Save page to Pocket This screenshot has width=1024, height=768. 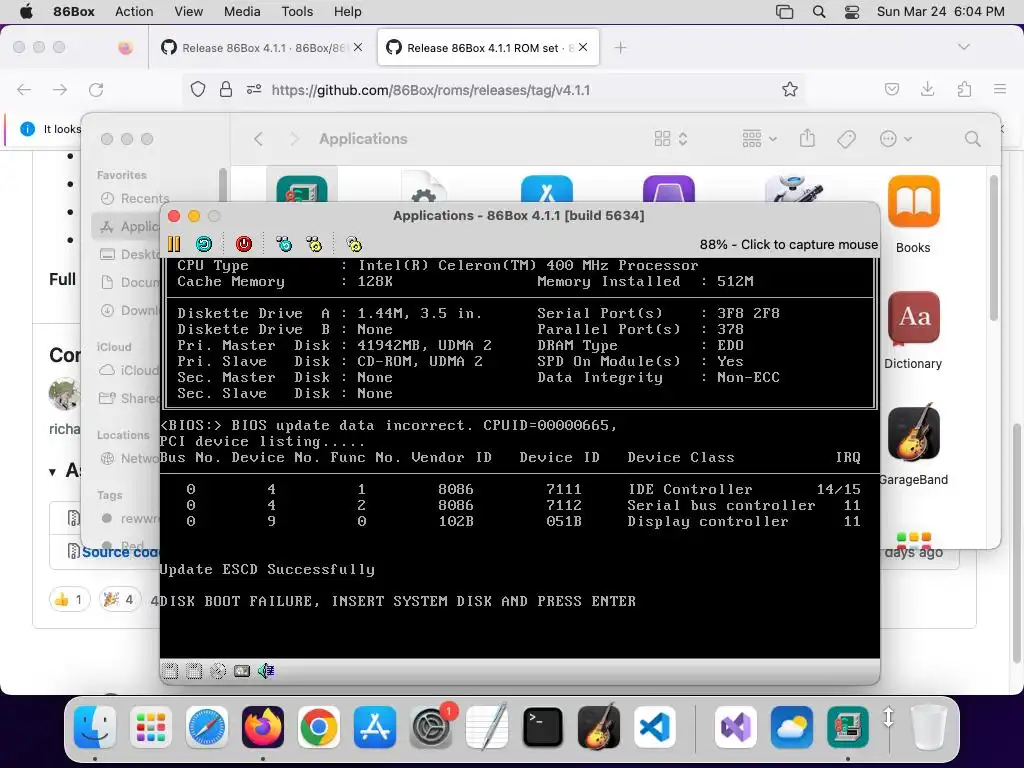891,89
